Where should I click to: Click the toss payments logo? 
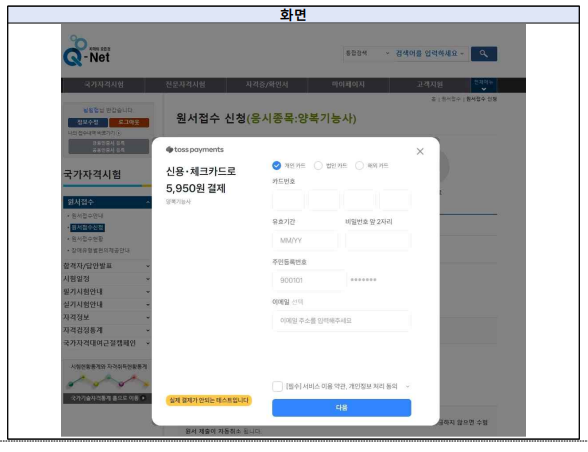pos(195,149)
